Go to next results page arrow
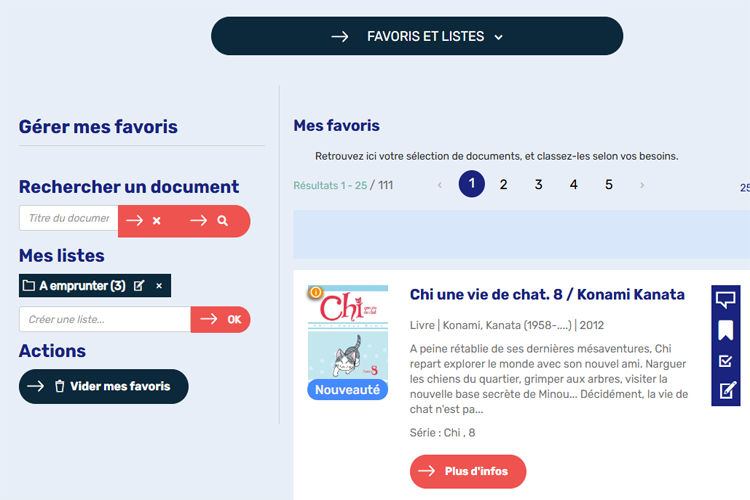Viewport: 750px width, 500px height. click(642, 185)
